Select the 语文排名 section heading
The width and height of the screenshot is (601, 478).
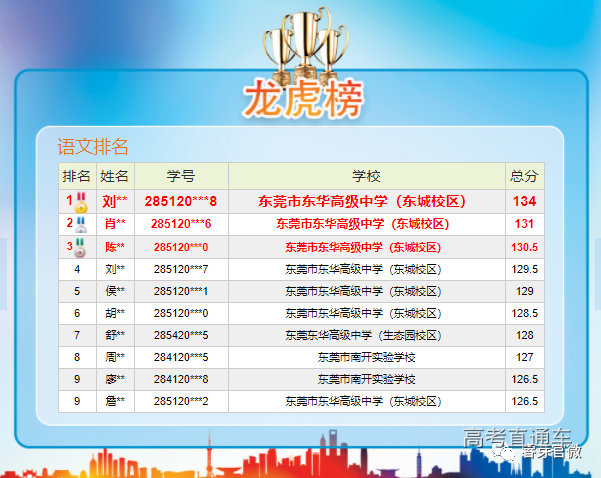point(93,148)
